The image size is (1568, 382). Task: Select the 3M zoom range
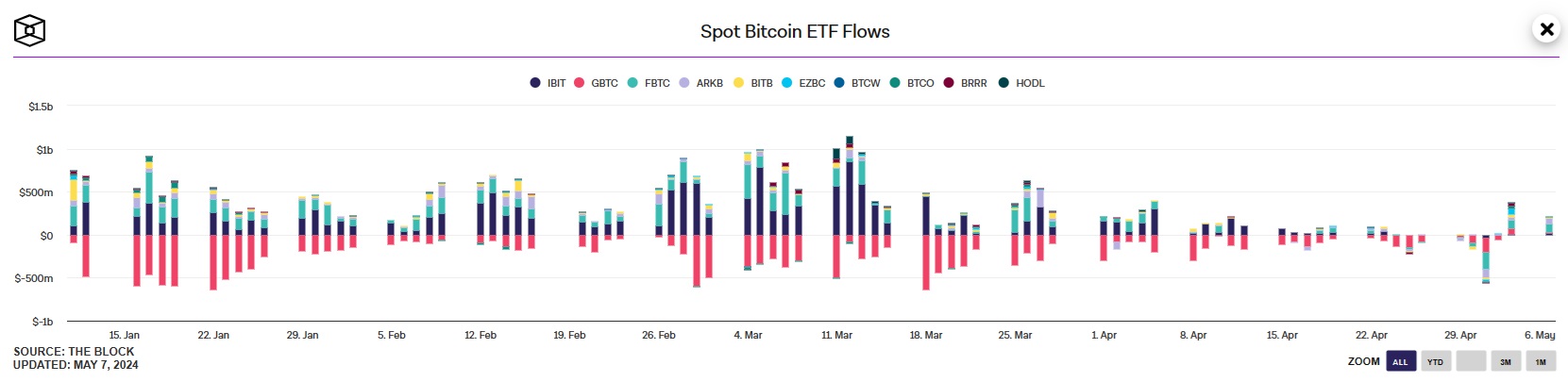point(1506,361)
